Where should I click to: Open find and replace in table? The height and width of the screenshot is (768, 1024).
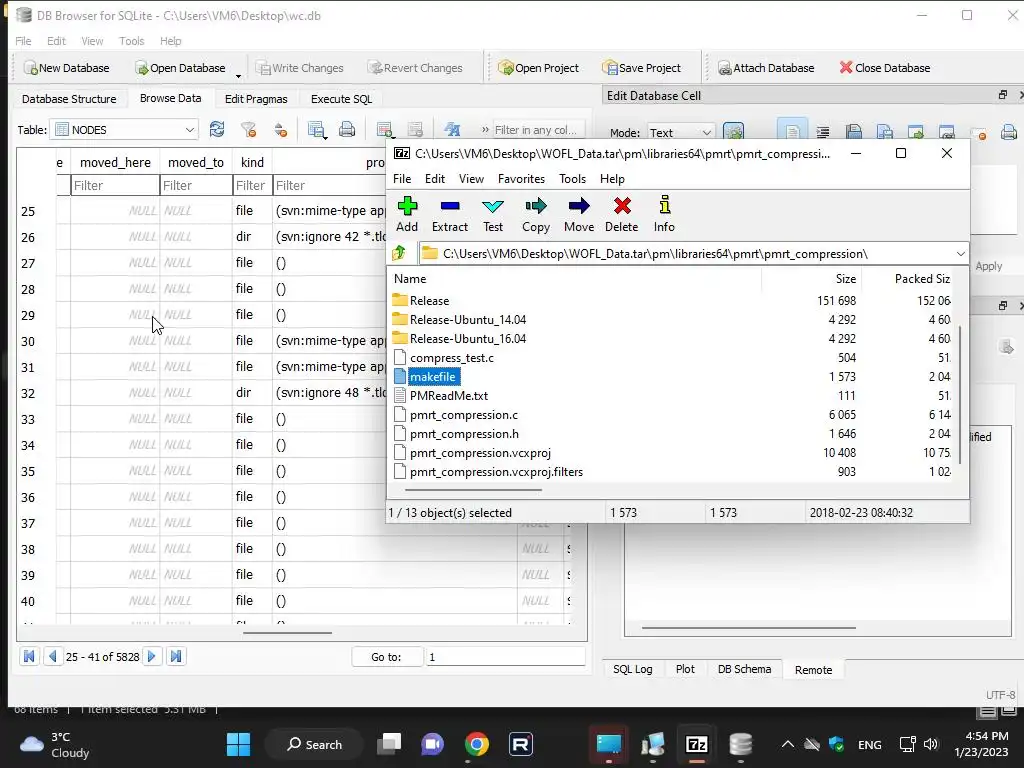pyautogui.click(x=452, y=129)
